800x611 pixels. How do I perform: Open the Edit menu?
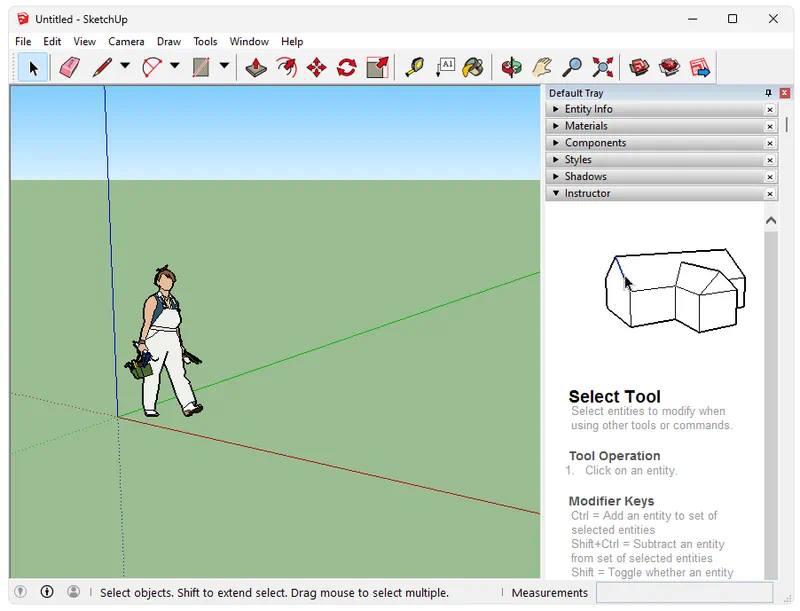pos(52,41)
